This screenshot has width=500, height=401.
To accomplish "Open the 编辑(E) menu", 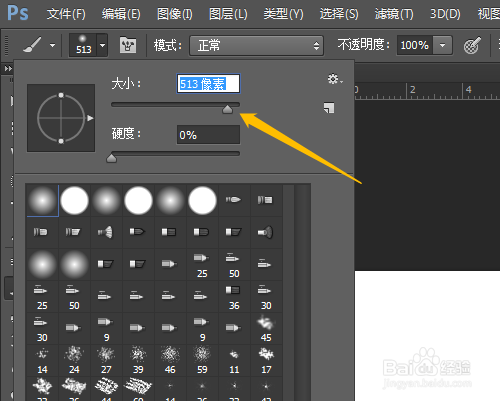I will [121, 14].
